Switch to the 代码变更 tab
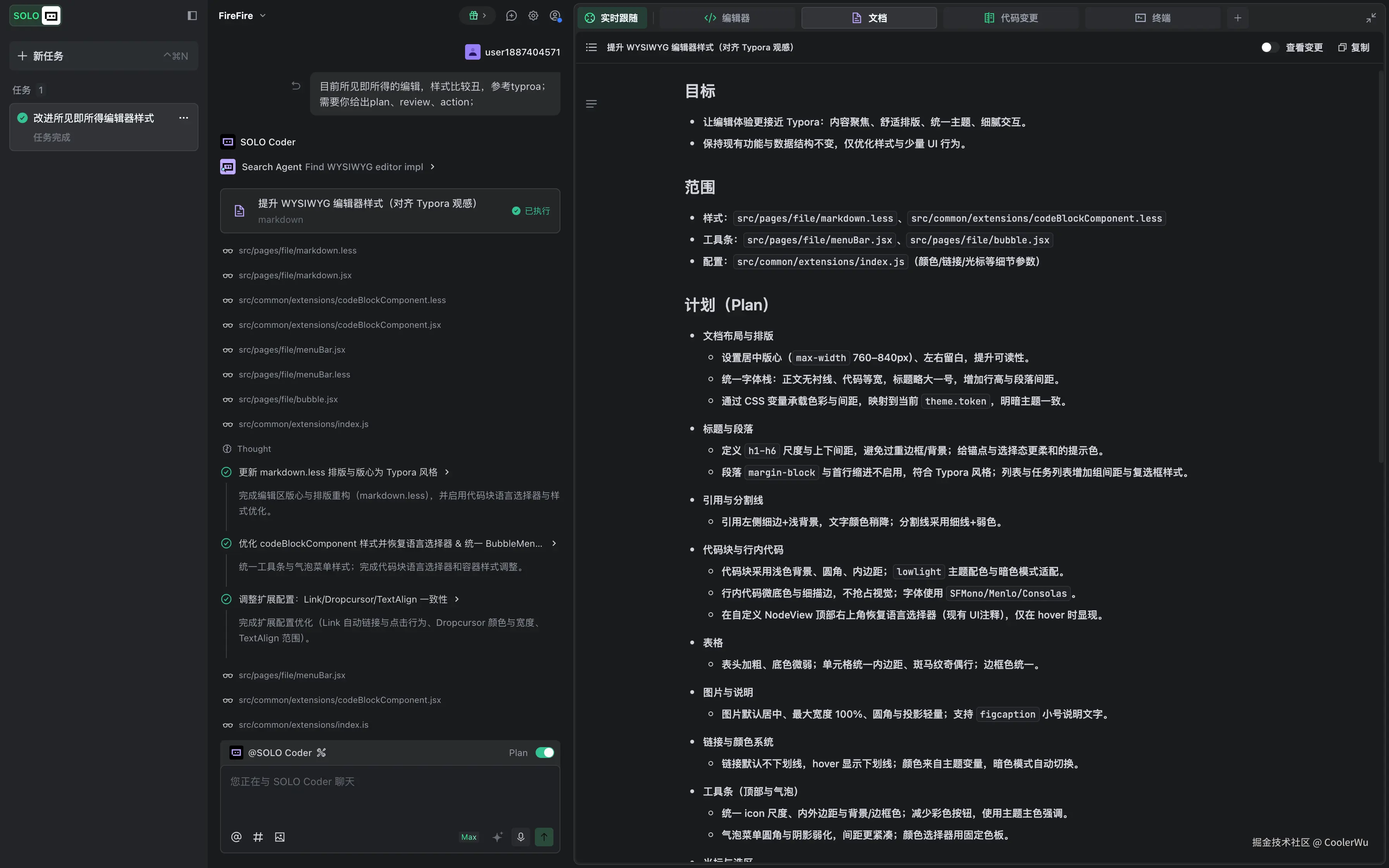 pos(1011,18)
